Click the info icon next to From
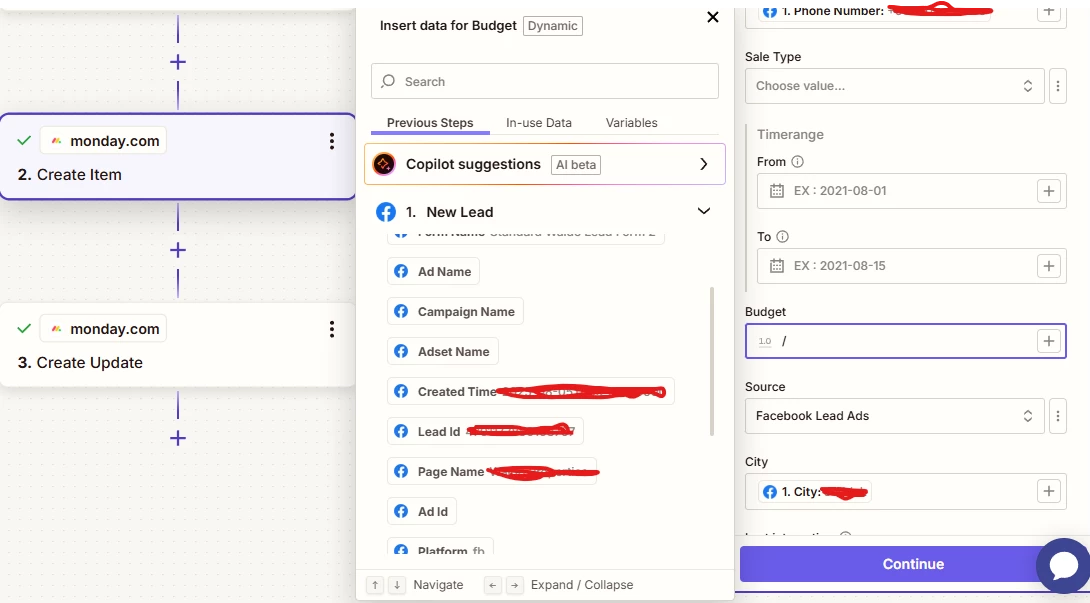The image size is (1090, 603). point(797,161)
